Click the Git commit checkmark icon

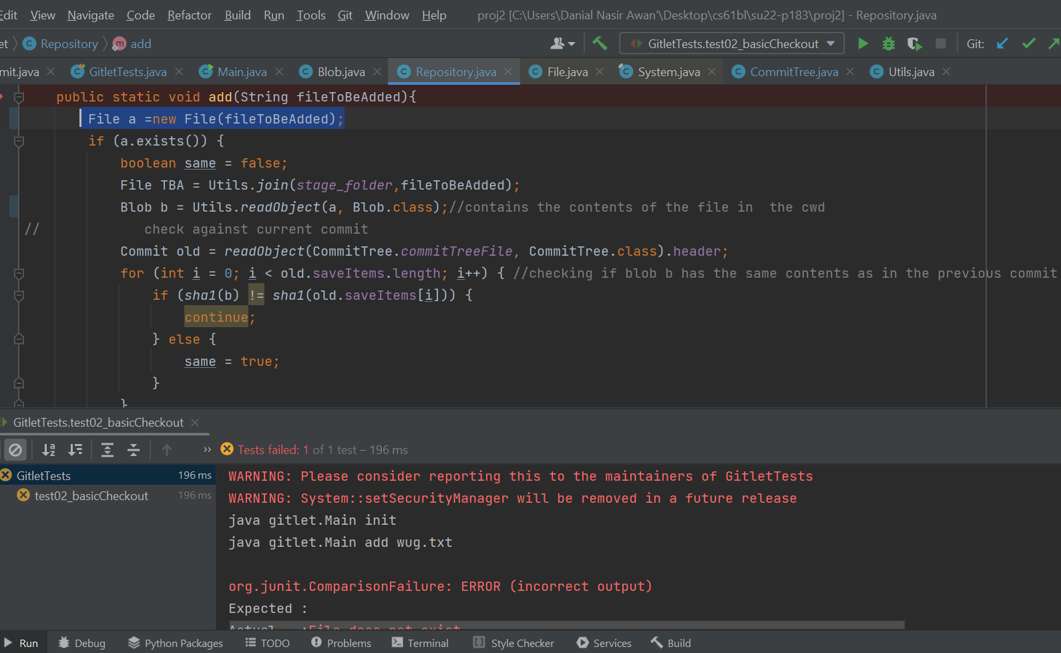tap(1028, 44)
